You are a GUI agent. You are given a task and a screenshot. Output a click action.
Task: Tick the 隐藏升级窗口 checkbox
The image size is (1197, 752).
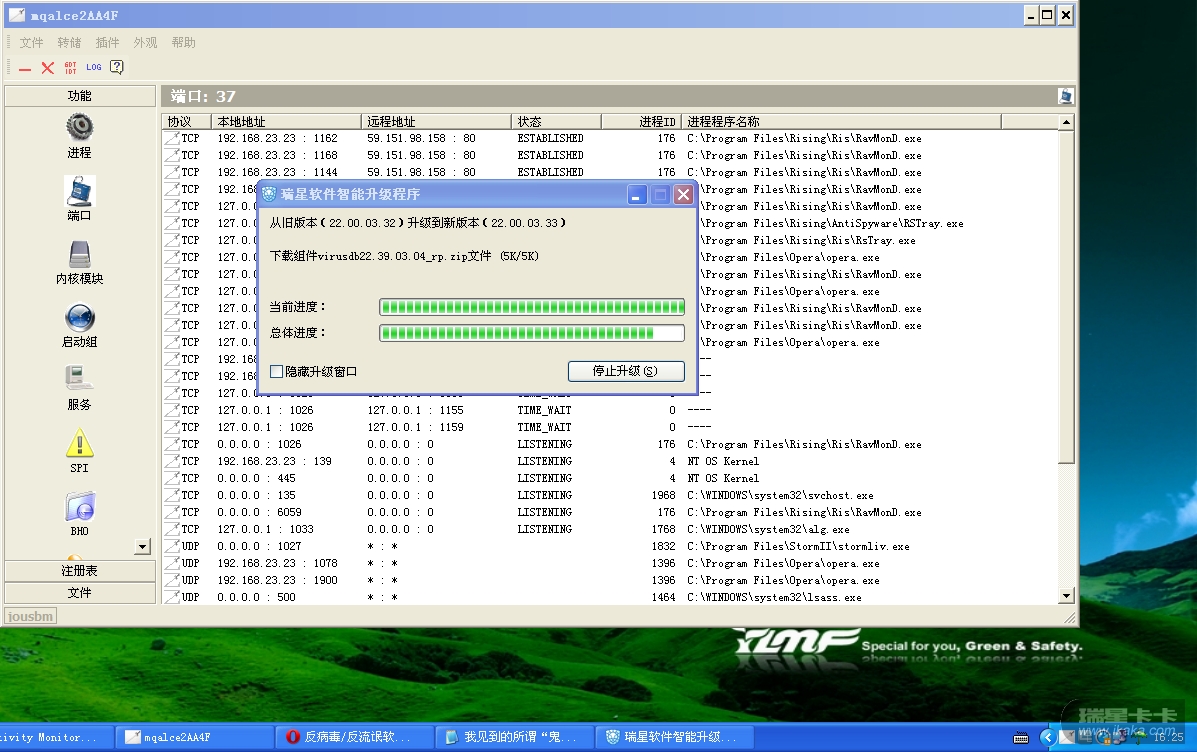[x=277, y=371]
